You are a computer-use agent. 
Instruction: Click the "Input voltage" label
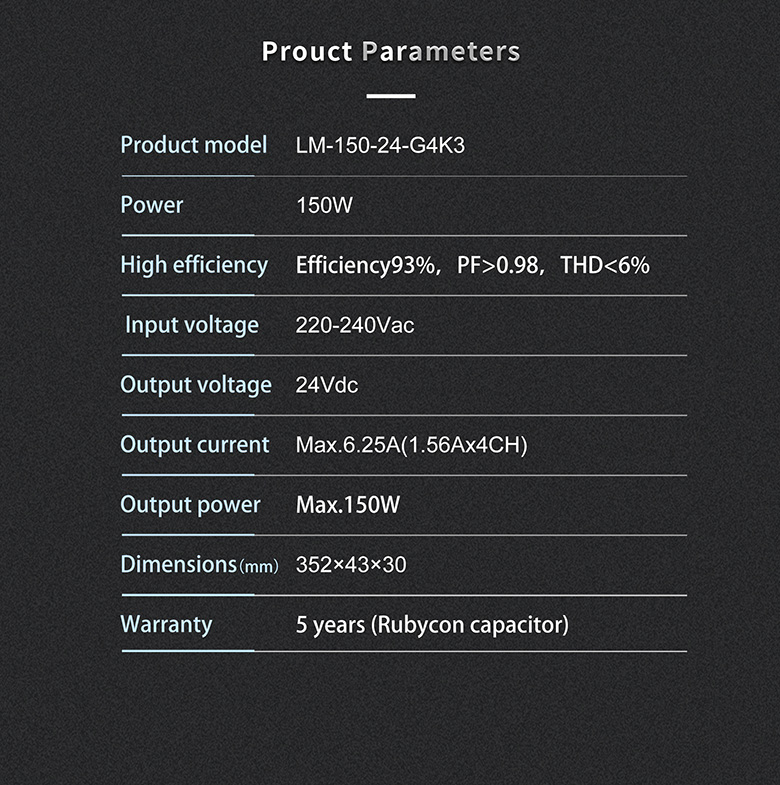(192, 325)
